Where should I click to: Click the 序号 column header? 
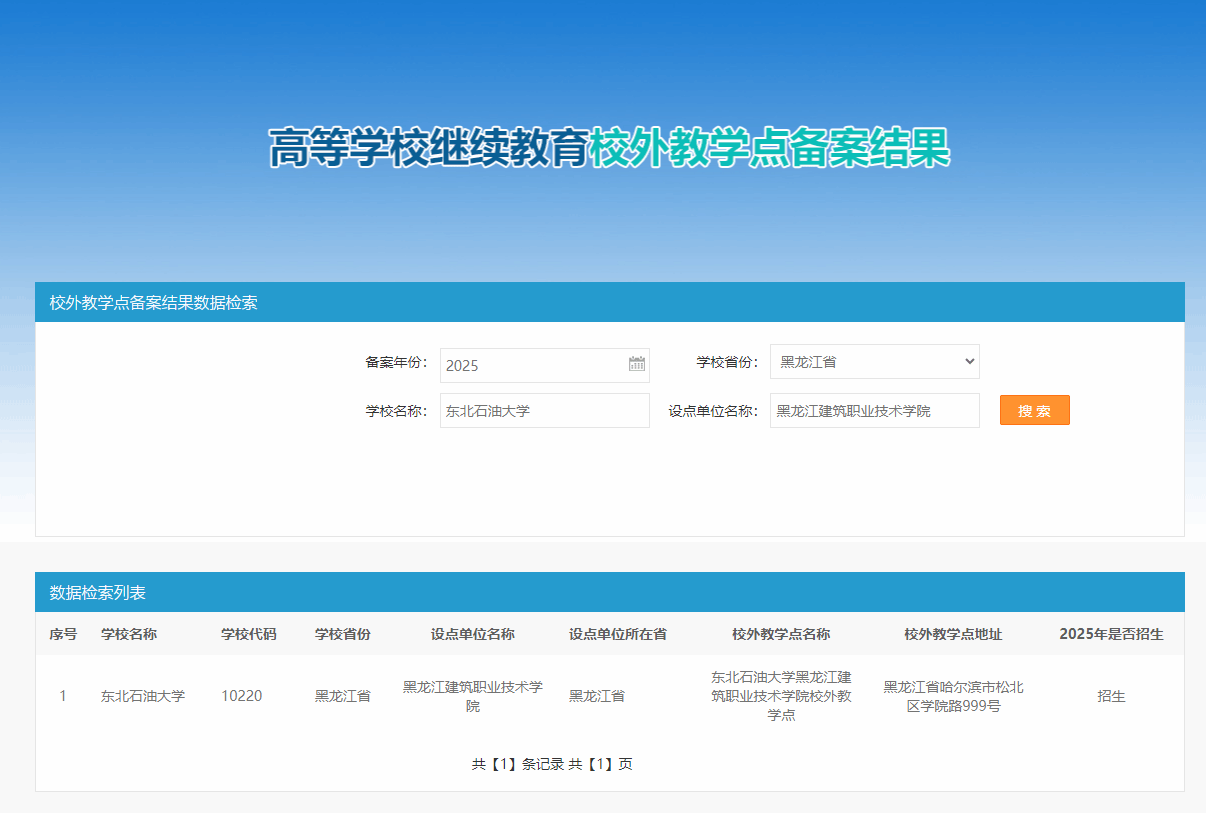pos(63,634)
